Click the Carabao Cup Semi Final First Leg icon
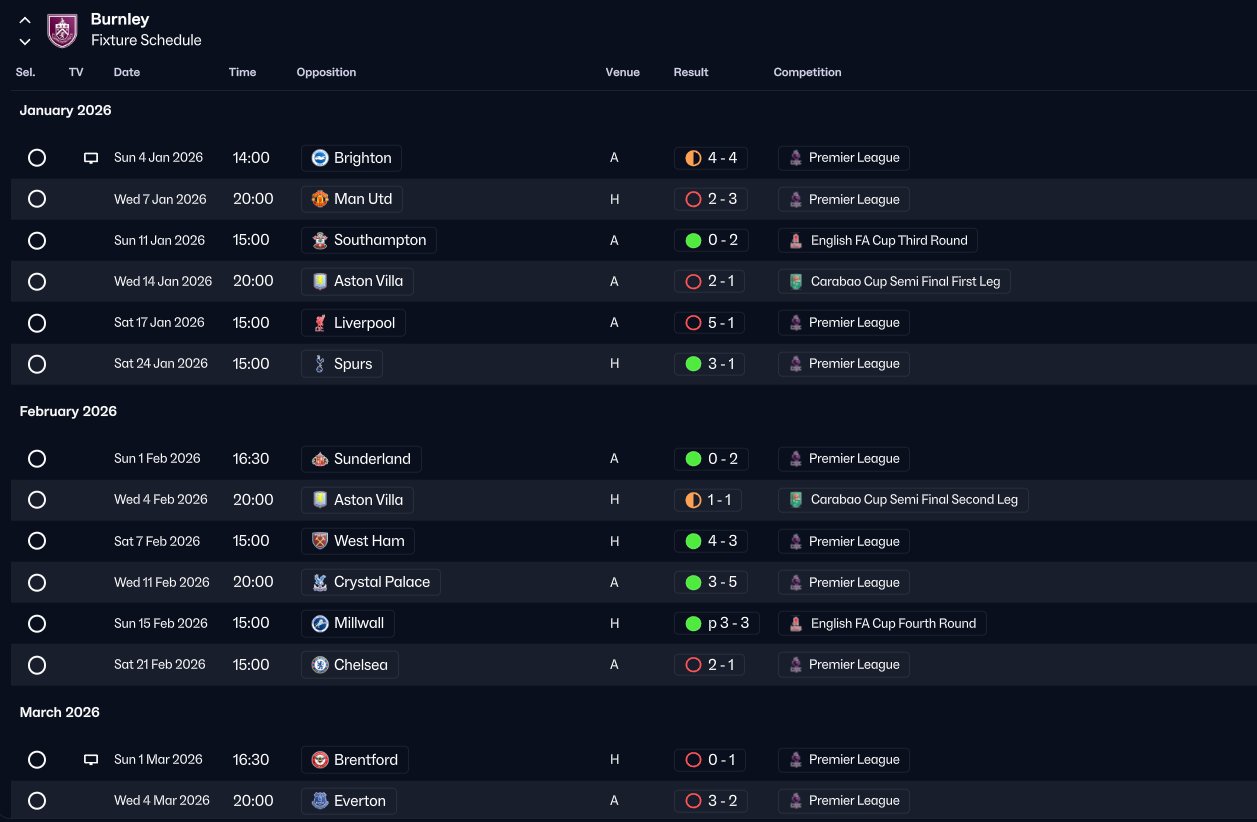Image resolution: width=1257 pixels, height=822 pixels. (795, 282)
